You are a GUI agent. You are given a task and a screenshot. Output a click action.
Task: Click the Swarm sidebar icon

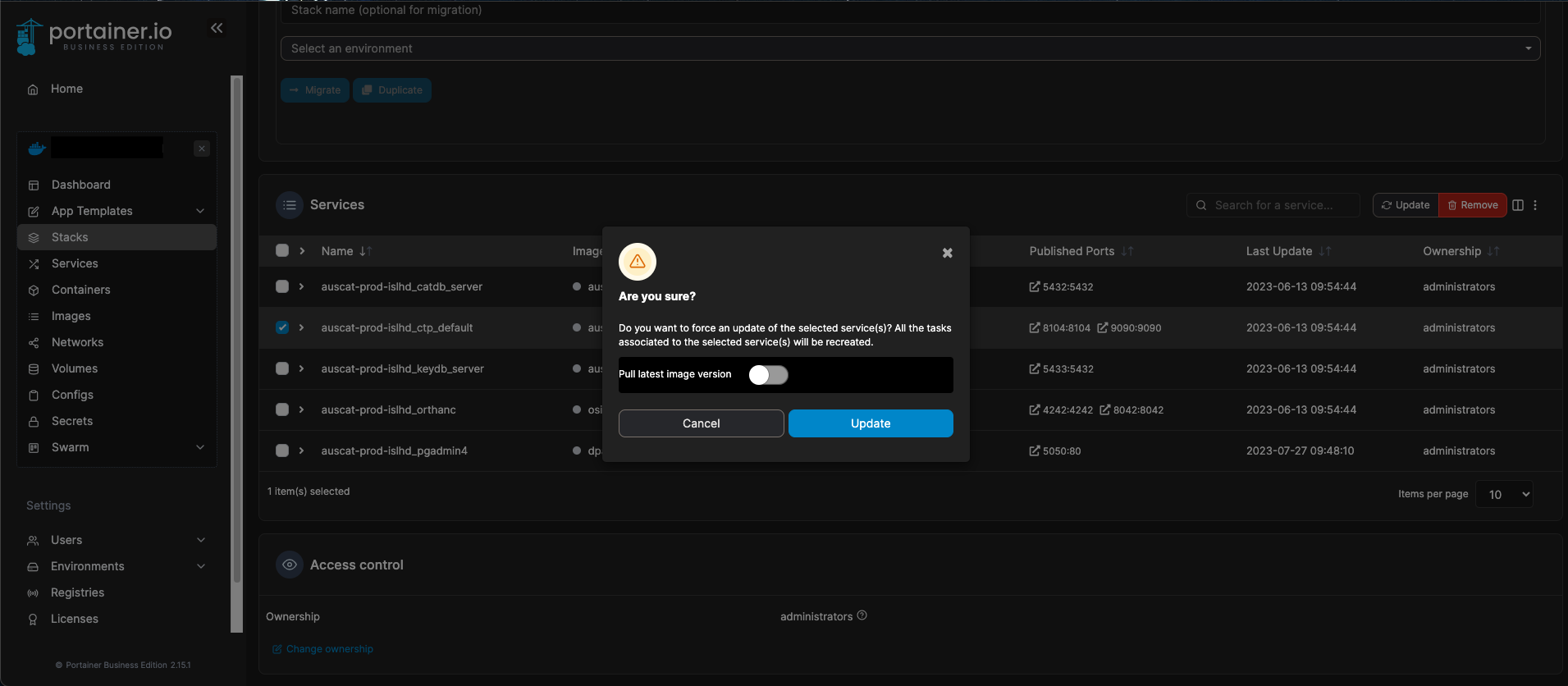[34, 448]
